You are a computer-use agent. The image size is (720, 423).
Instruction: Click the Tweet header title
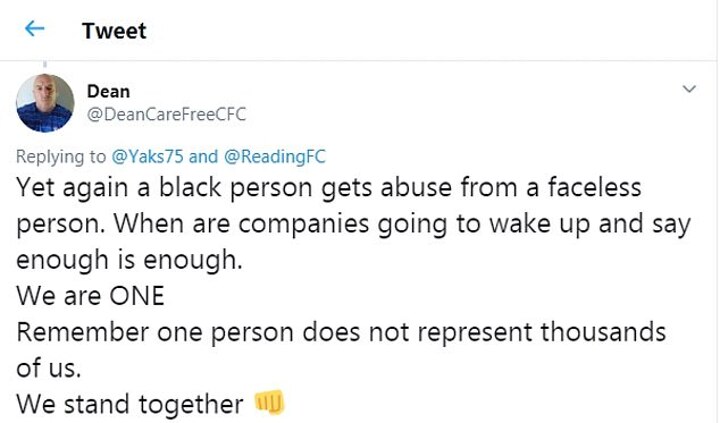114,31
